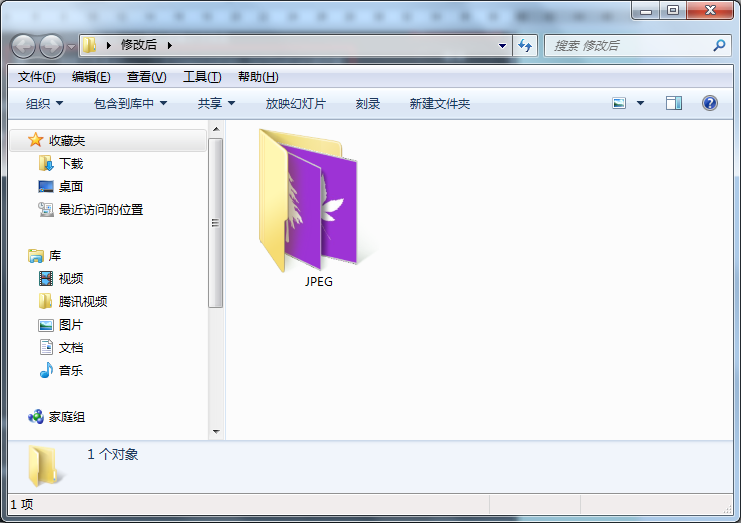Expand the 组织 dropdown menu

45,103
